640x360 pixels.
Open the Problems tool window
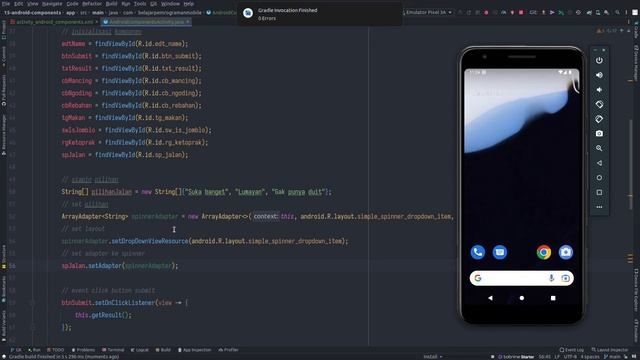tap(83, 350)
